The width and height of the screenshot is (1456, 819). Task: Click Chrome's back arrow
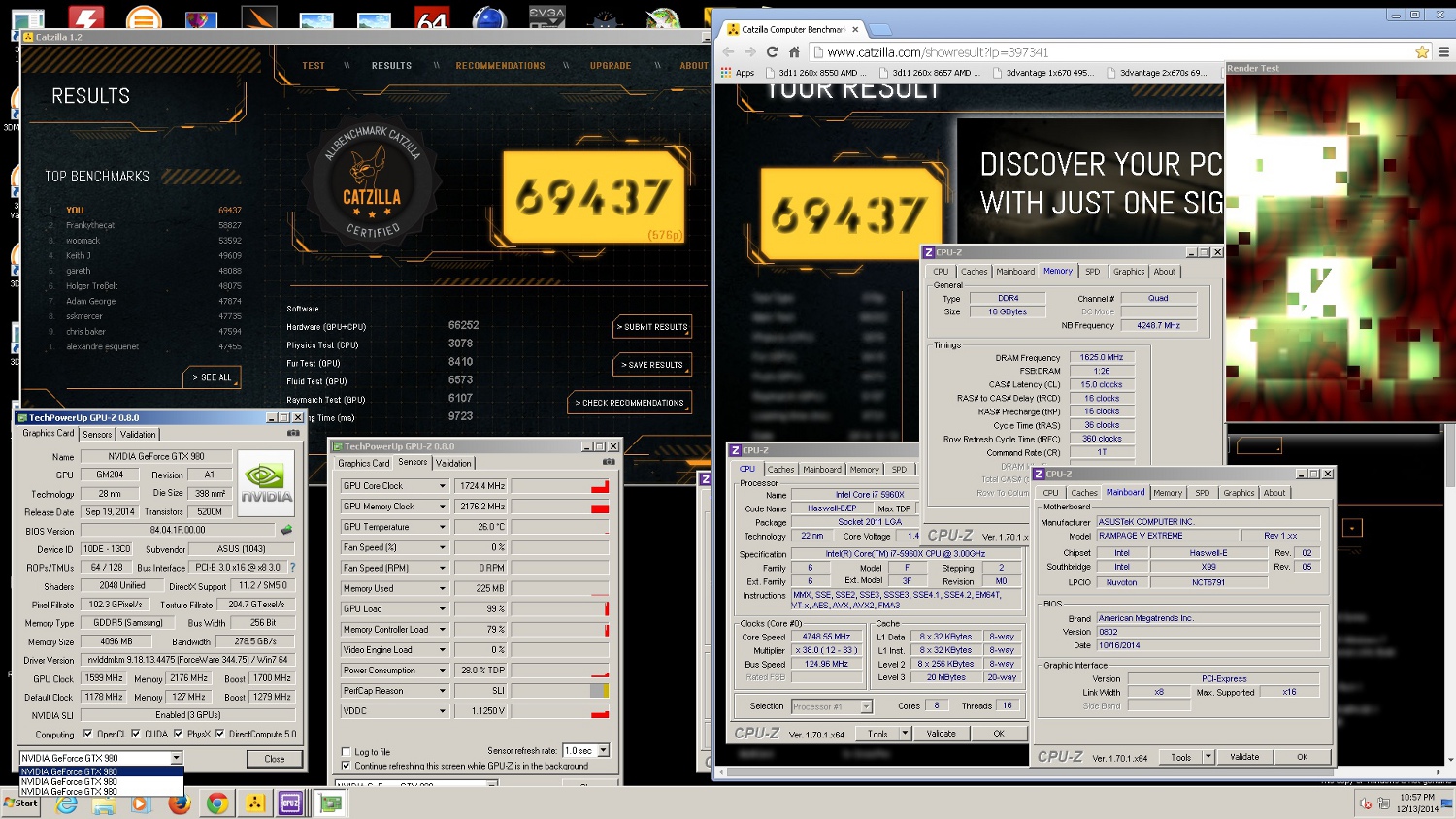[x=728, y=52]
